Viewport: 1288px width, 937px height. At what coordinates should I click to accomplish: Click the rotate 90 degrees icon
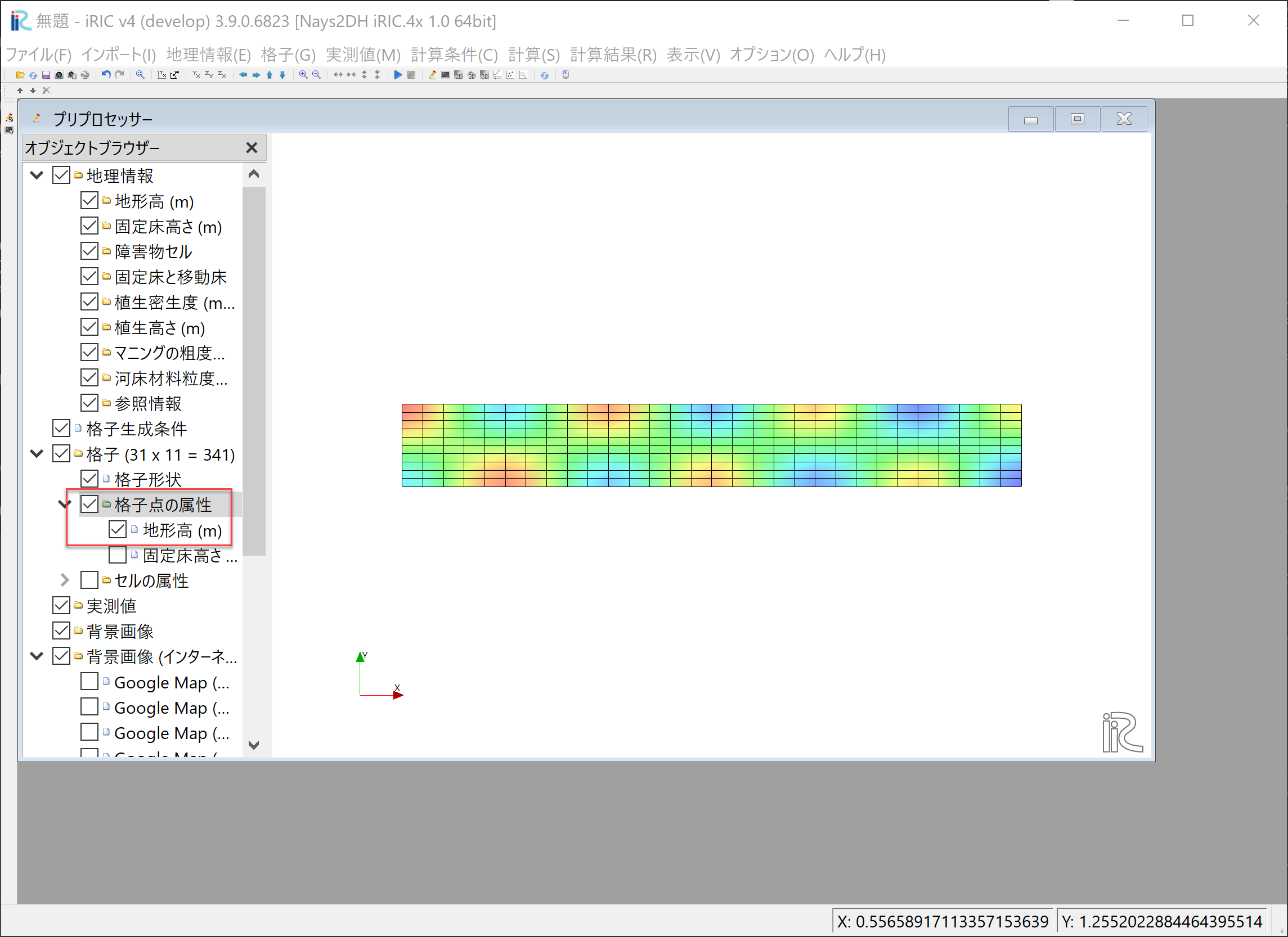point(175,75)
